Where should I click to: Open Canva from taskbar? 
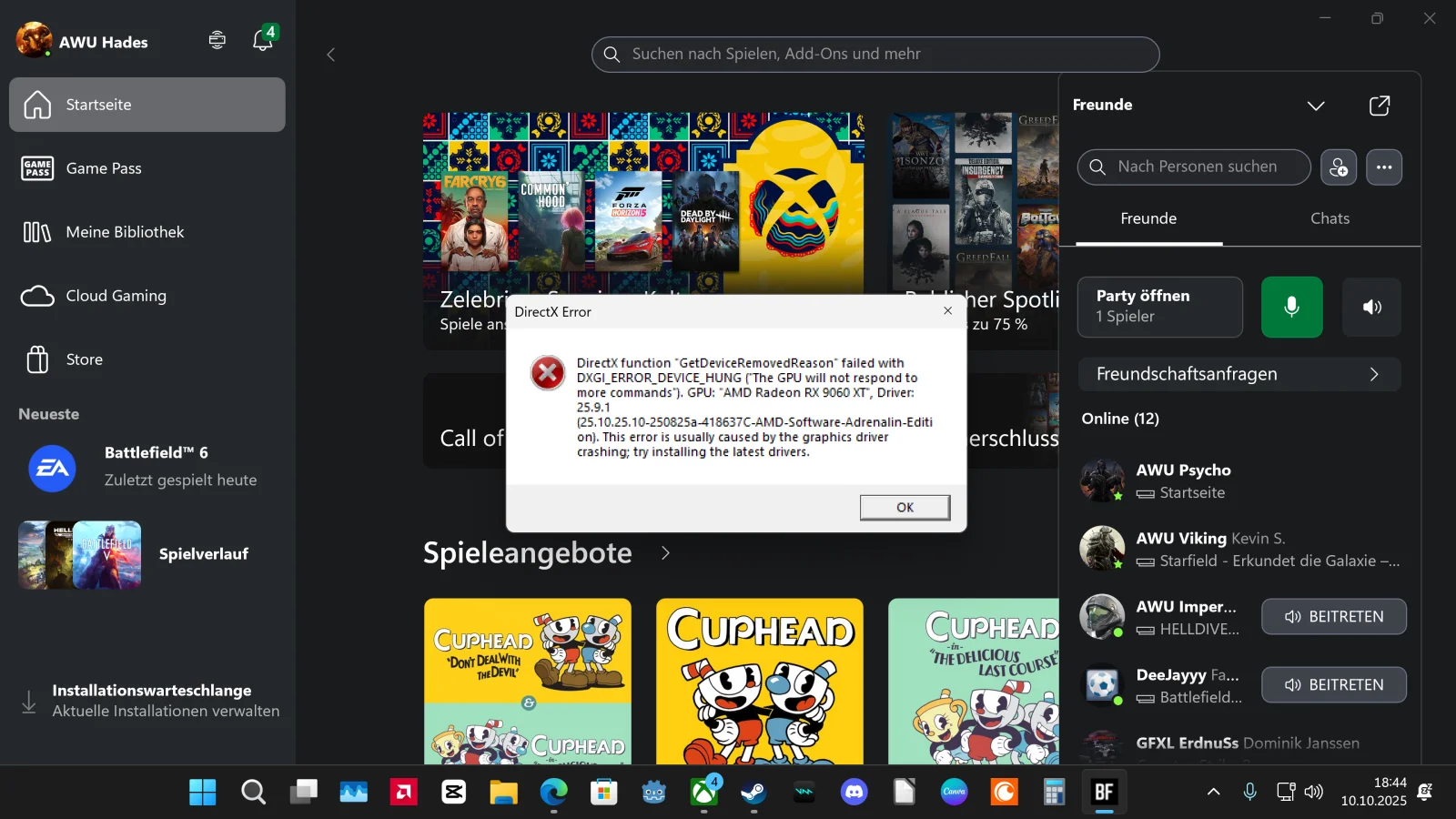click(x=954, y=793)
